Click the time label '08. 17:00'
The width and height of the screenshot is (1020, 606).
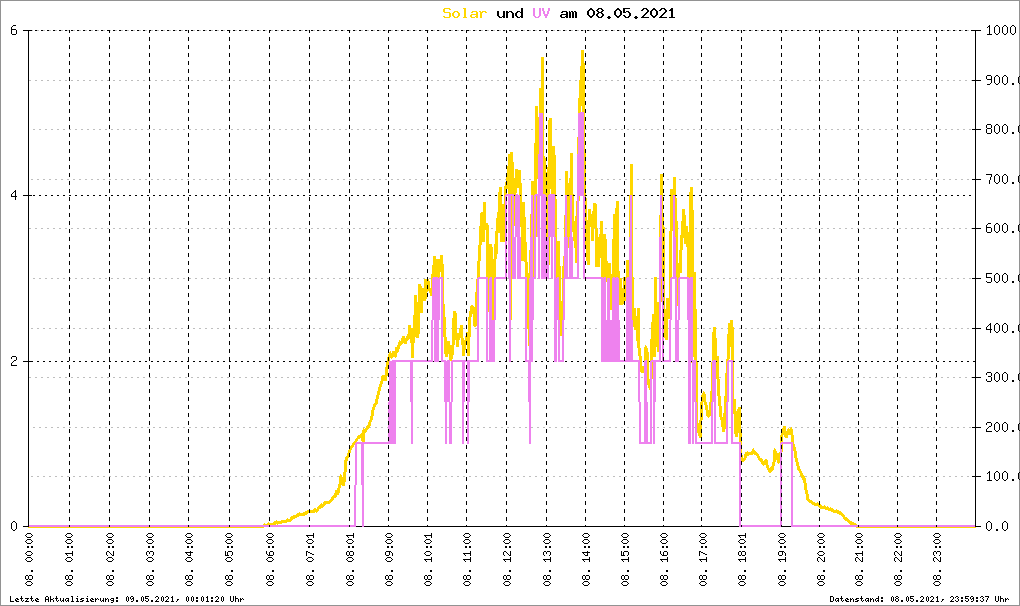(x=703, y=559)
